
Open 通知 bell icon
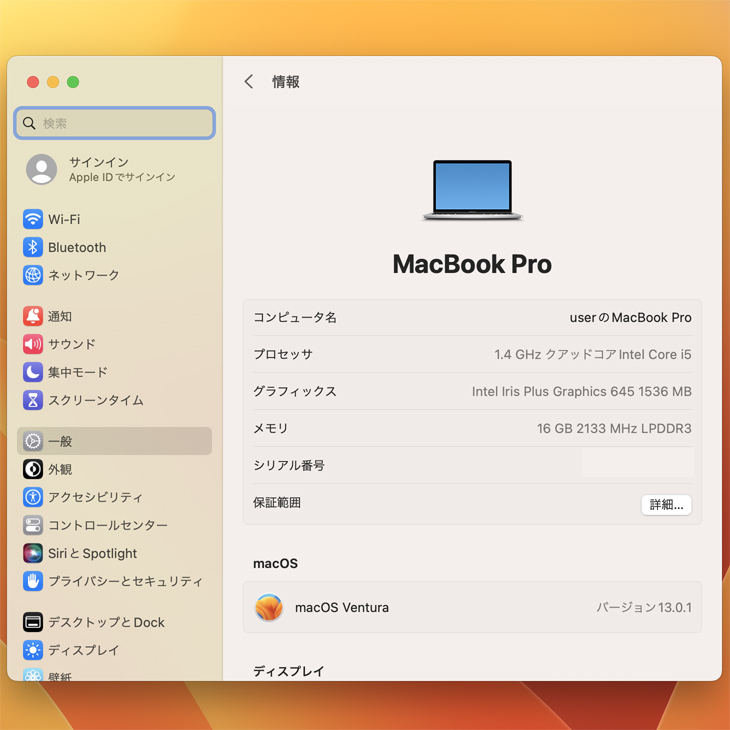(33, 316)
